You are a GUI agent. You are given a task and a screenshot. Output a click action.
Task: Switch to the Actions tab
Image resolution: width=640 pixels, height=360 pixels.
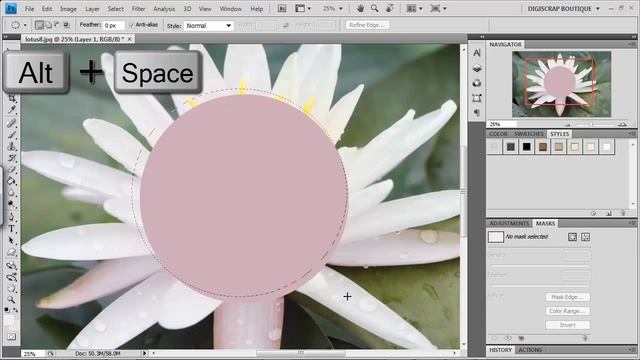(530, 350)
